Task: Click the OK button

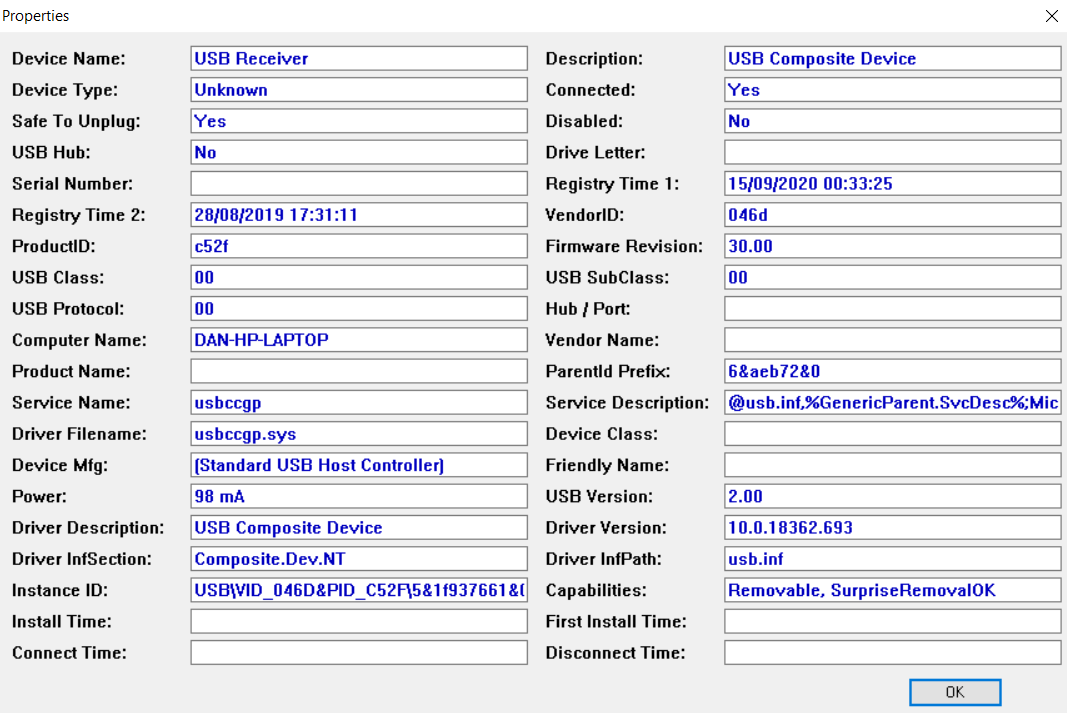Action: [955, 692]
